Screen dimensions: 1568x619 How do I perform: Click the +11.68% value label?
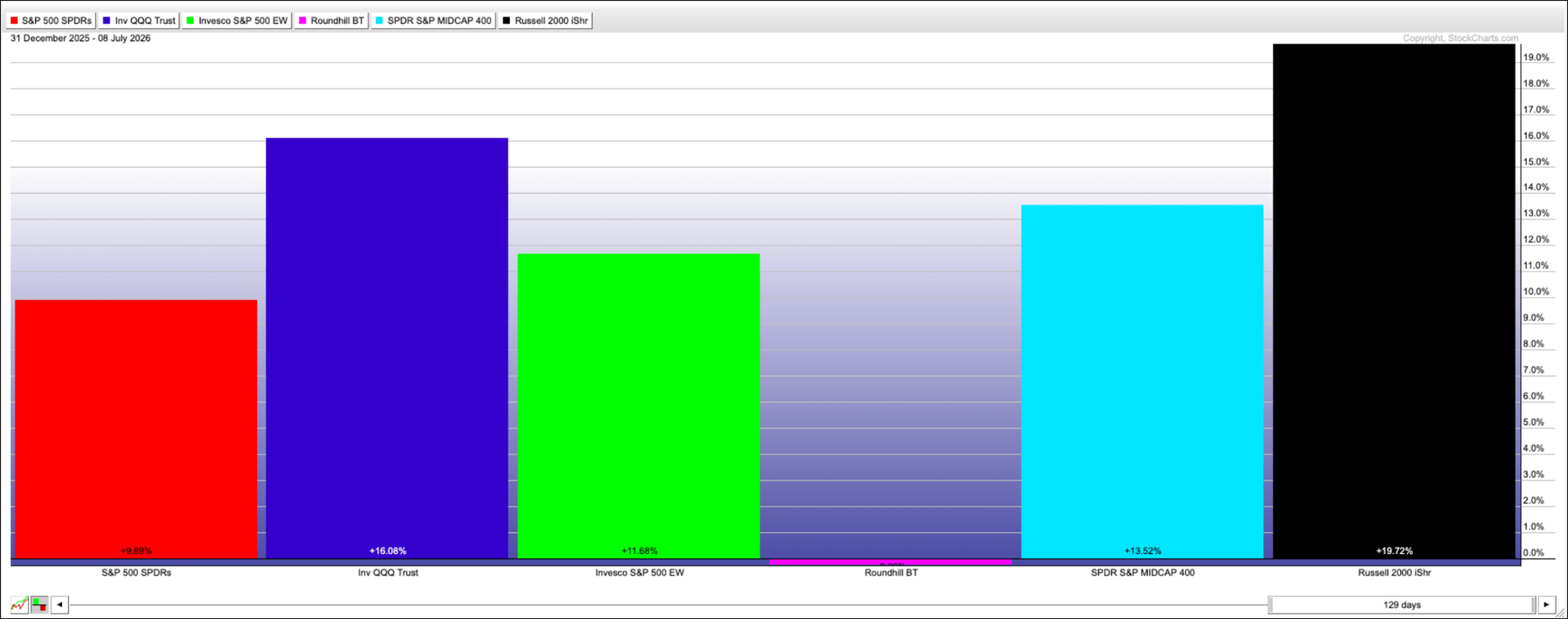(x=640, y=551)
